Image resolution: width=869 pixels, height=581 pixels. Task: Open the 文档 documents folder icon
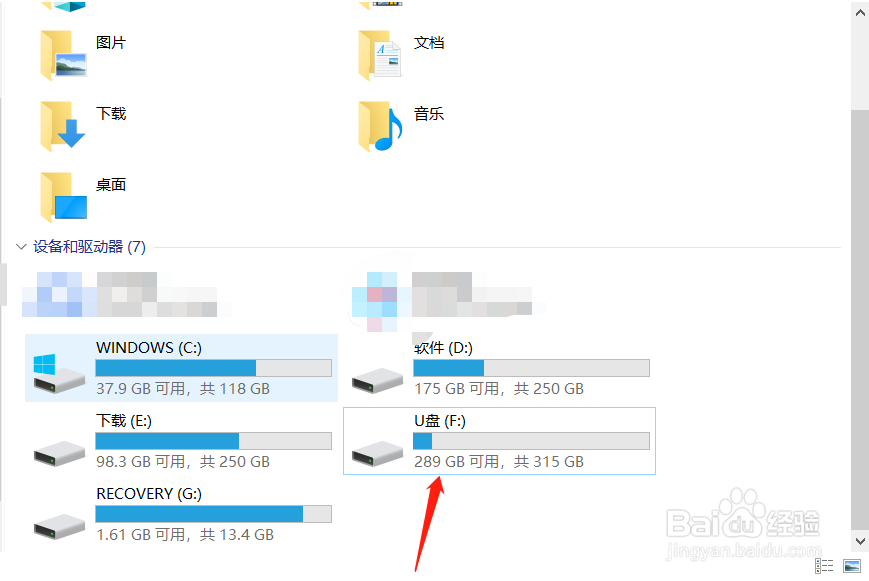(380, 55)
